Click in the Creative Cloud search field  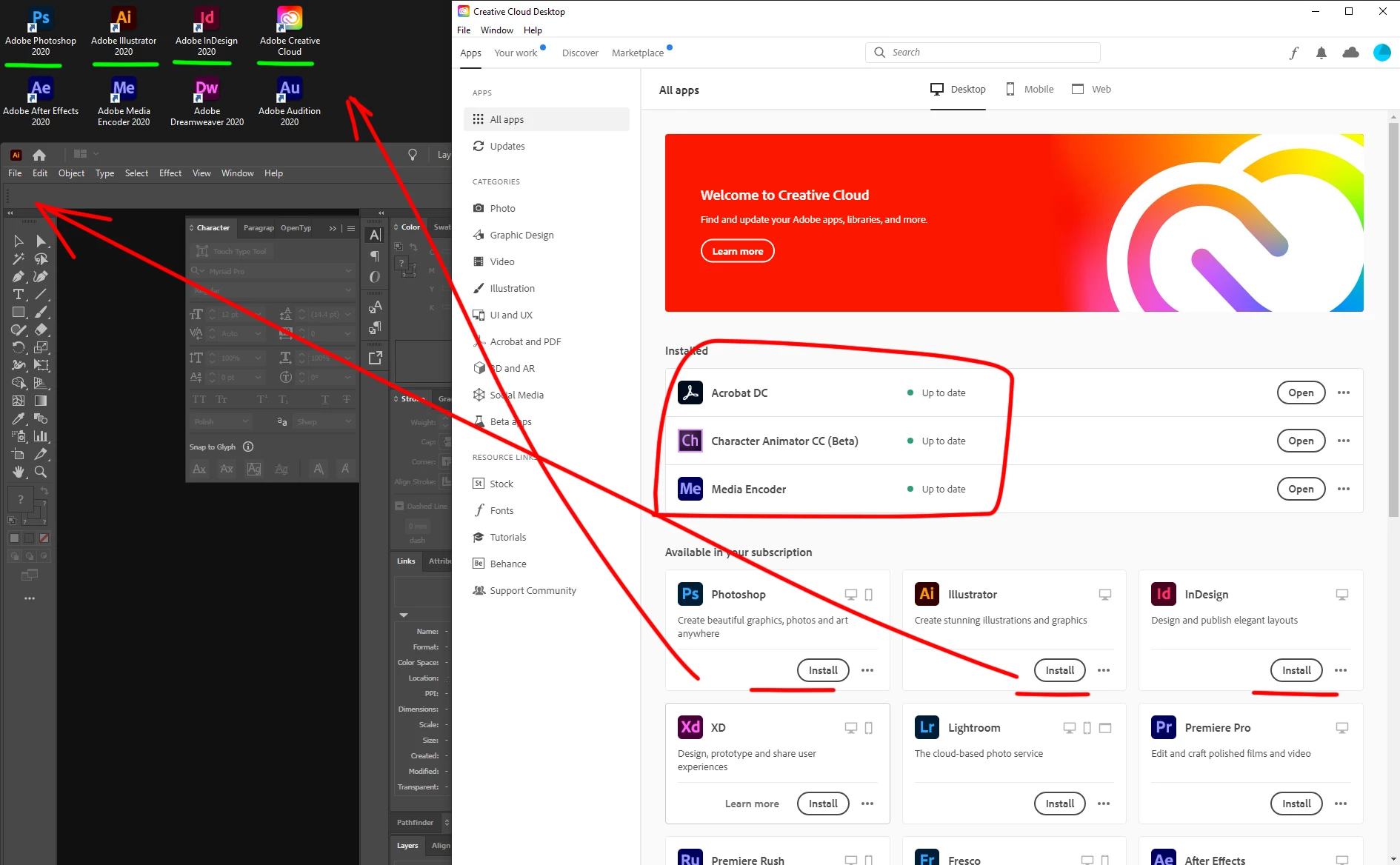[x=982, y=53]
